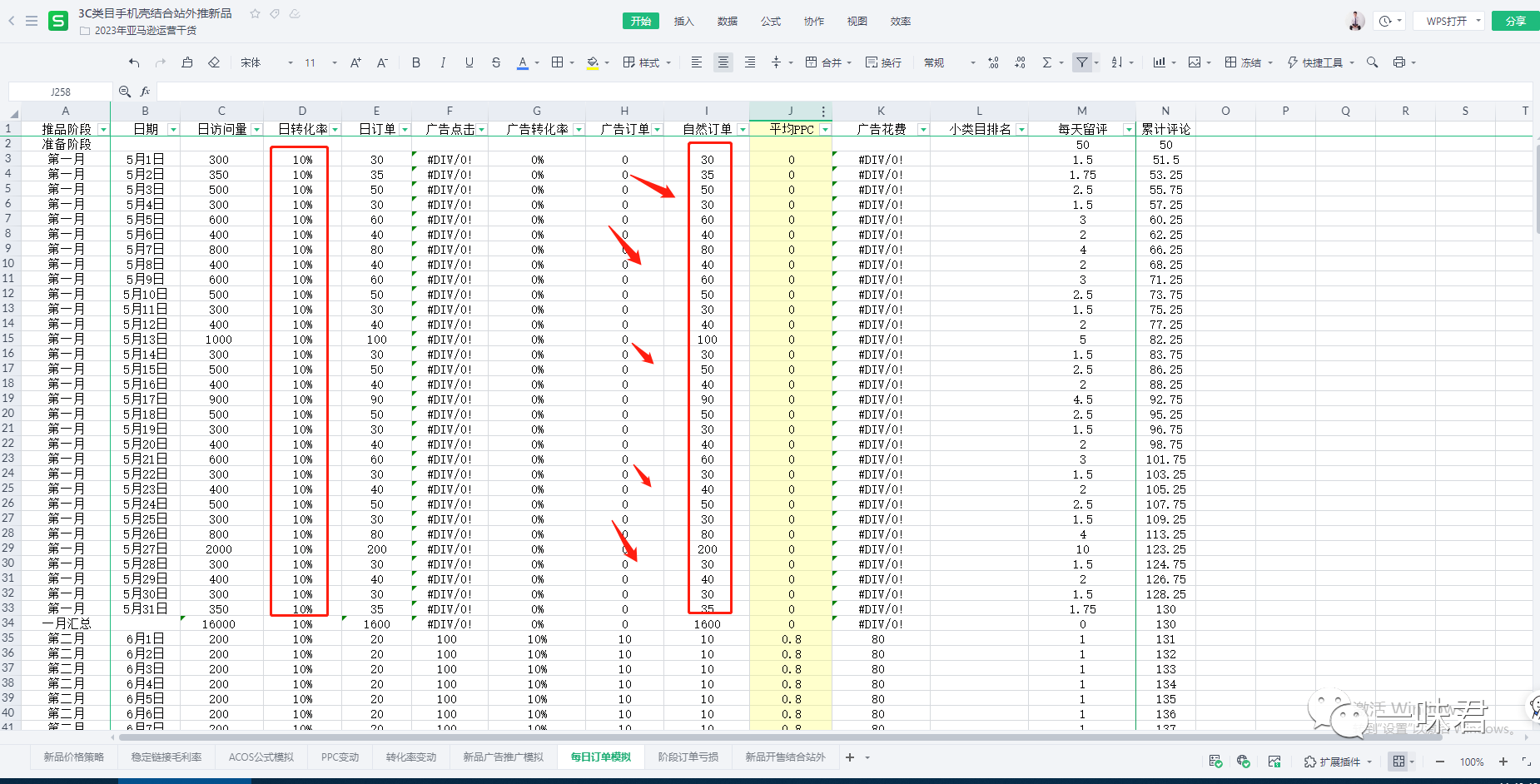1540x784 pixels.
Task: Click the vertical alignment icon
Action: coord(777,62)
